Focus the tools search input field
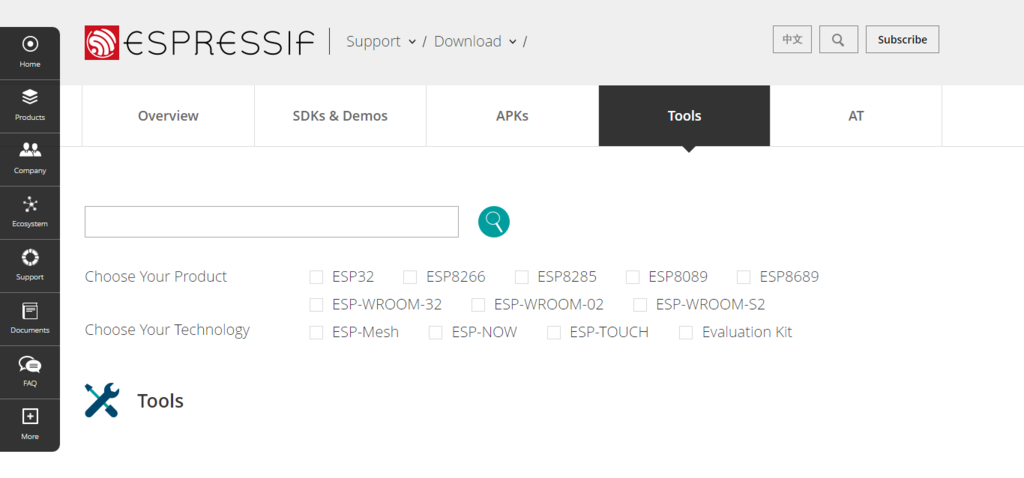 (x=272, y=222)
